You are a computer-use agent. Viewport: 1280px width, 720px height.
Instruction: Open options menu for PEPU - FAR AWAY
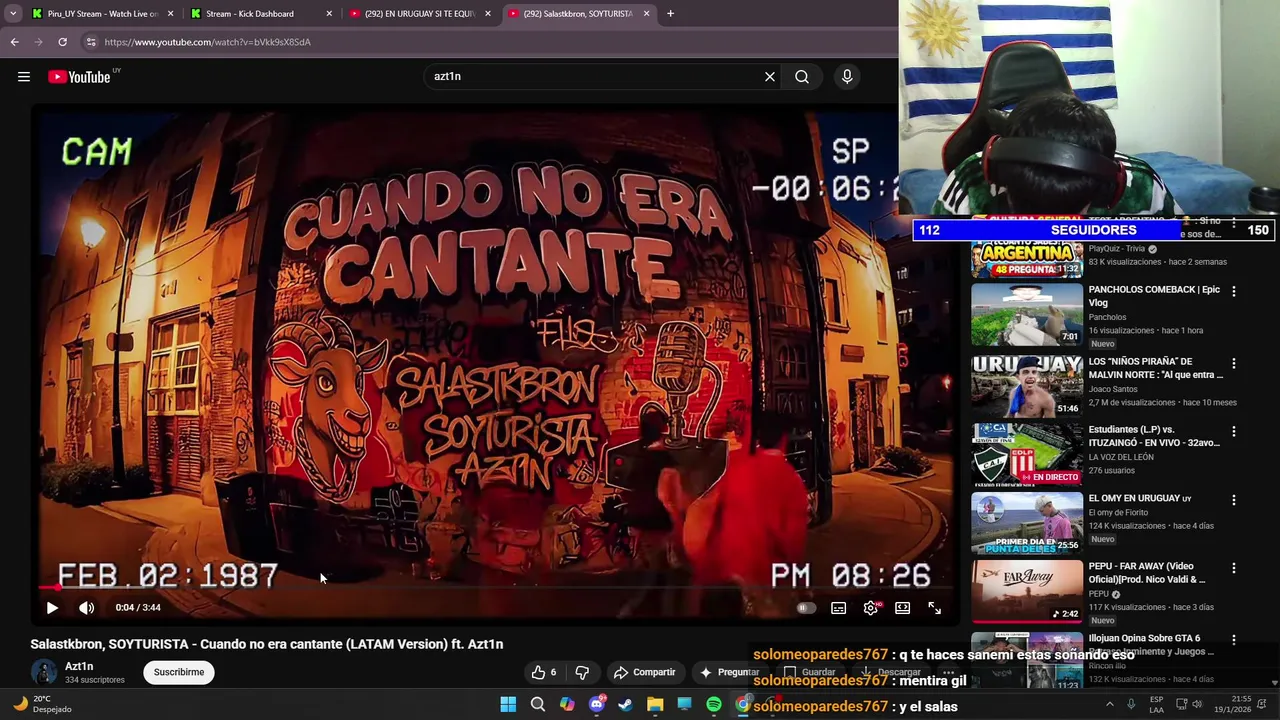(1233, 567)
